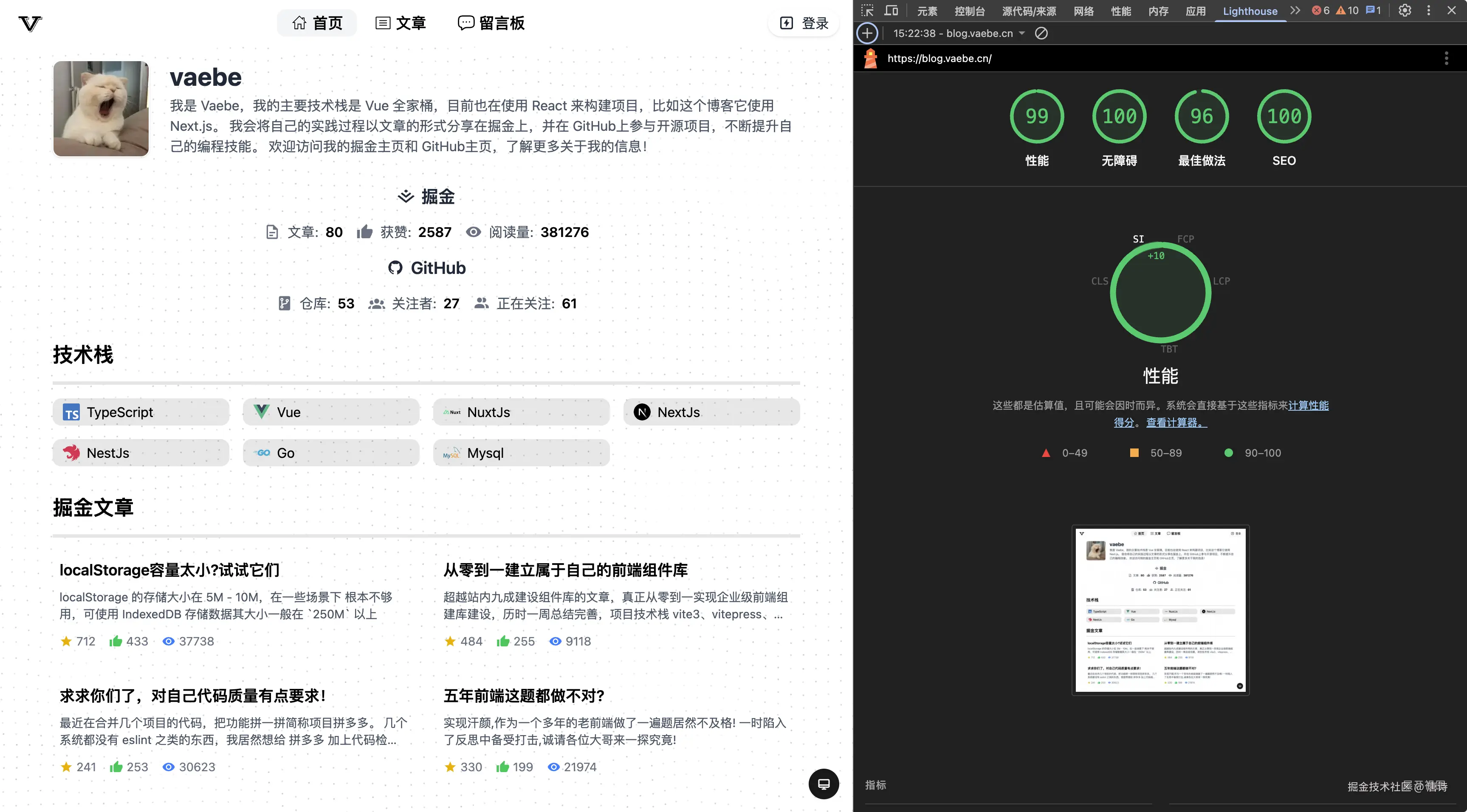Toggle the device toolbar icon
Screen dimensions: 1467x812
[891, 10]
